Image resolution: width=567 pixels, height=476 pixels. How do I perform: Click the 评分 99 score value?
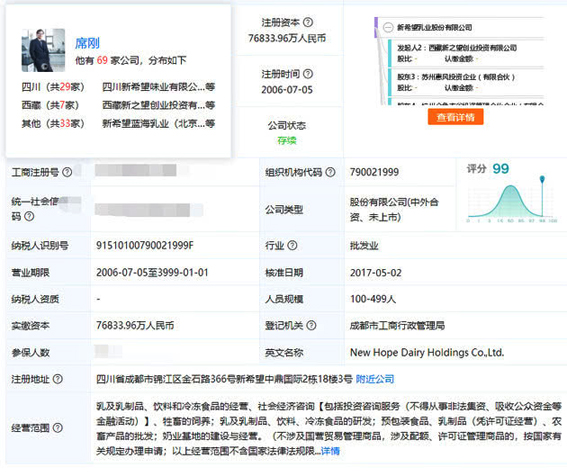[500, 169]
